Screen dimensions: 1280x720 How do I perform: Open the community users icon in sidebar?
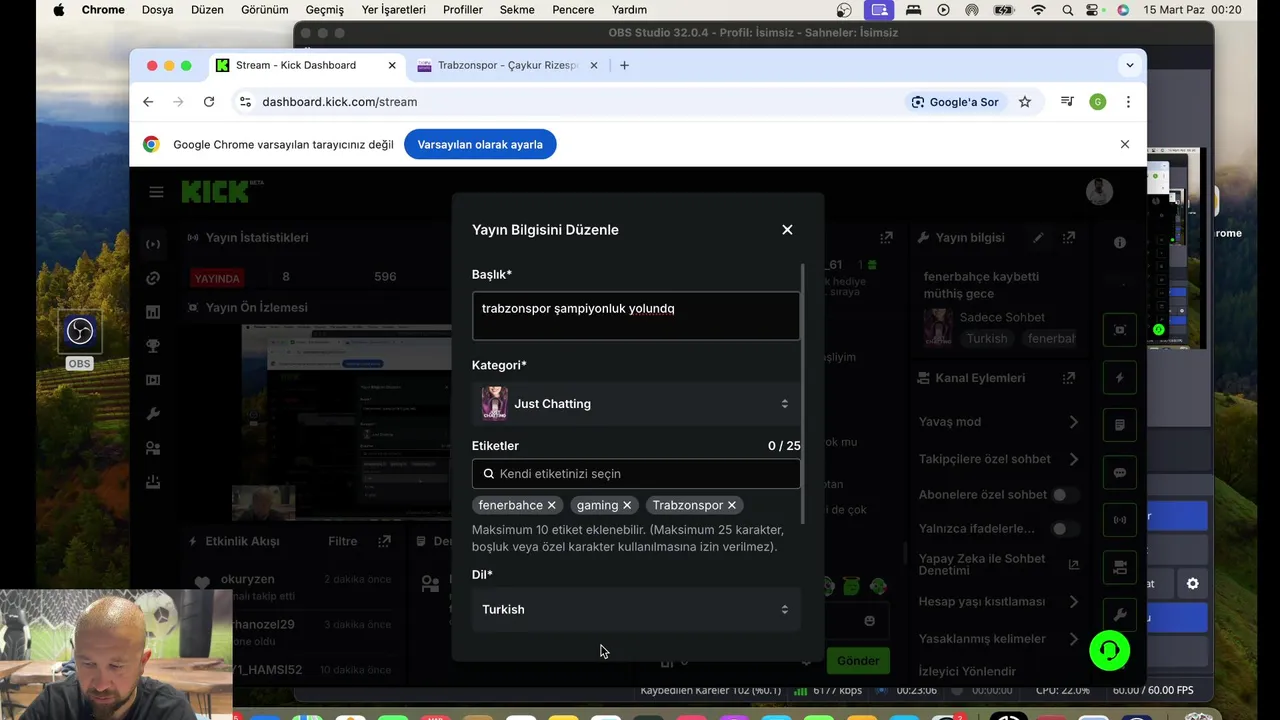pos(153,448)
